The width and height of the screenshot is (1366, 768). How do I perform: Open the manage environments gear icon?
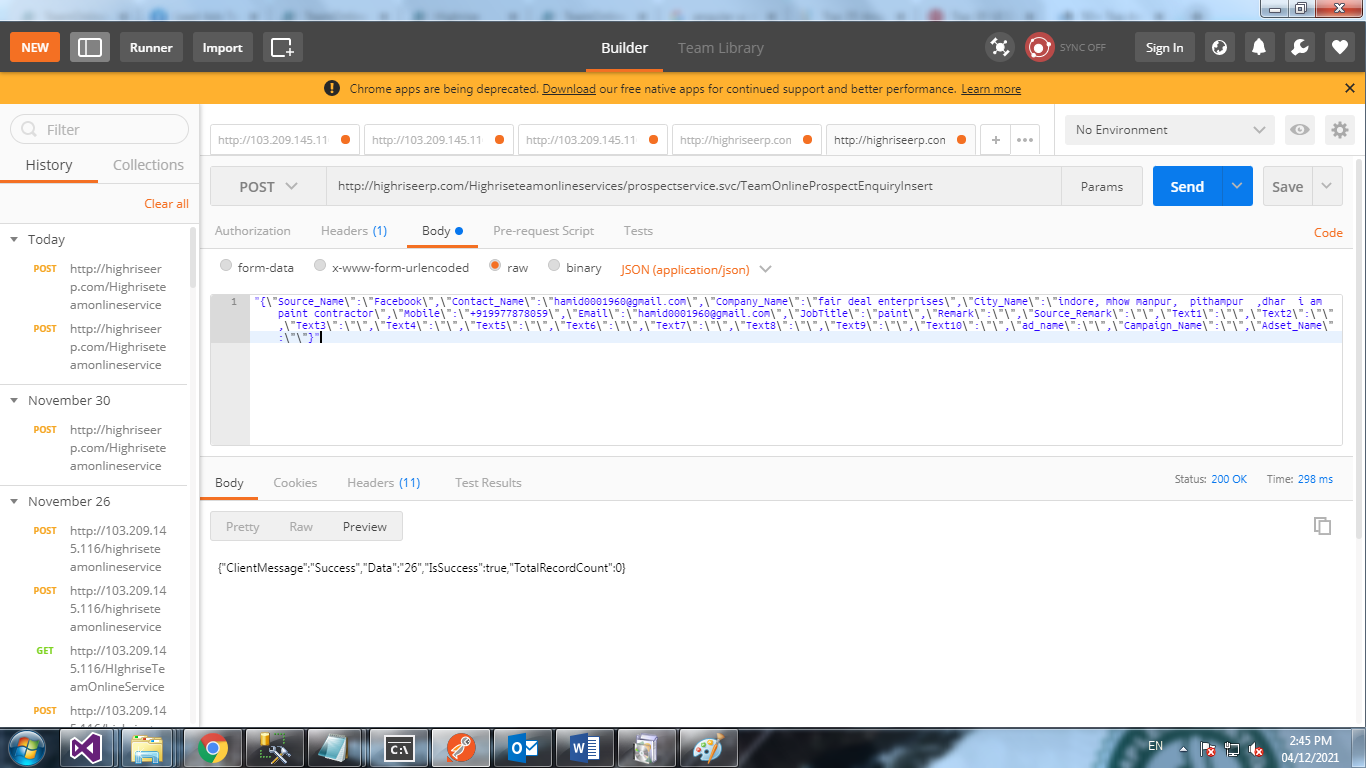click(1339, 130)
